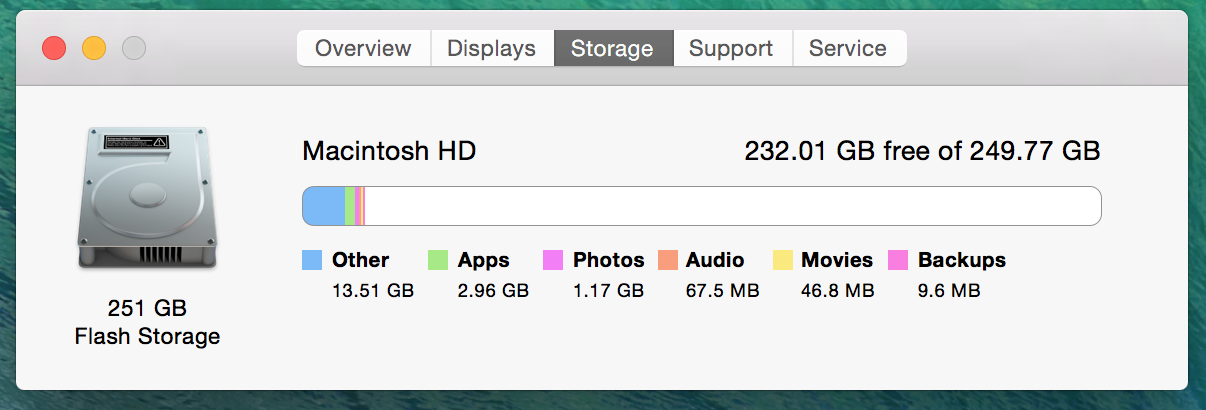Click the Backups legend label
Viewport: 1206px width, 410px height.
coord(962,260)
